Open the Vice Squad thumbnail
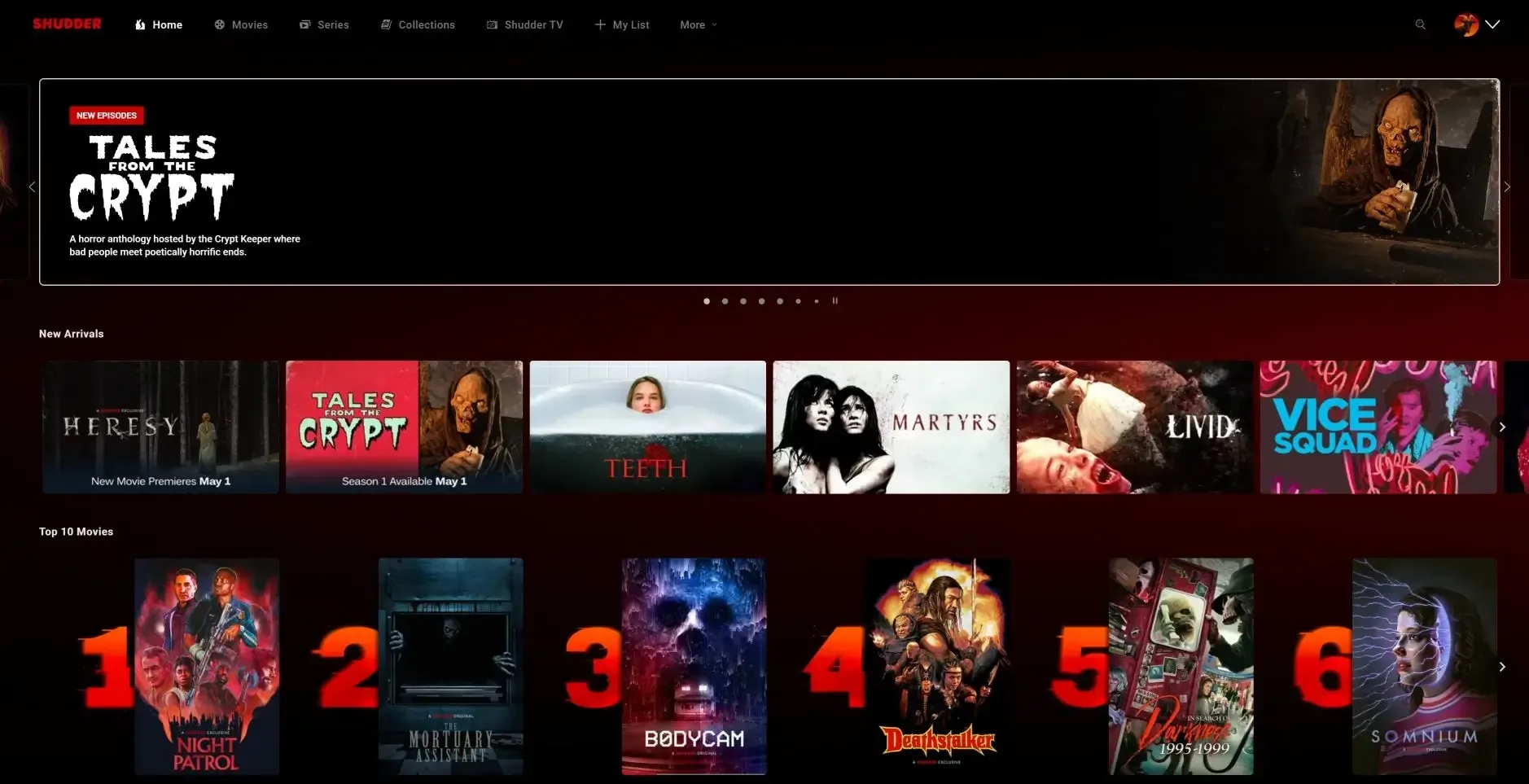 pos(1378,427)
